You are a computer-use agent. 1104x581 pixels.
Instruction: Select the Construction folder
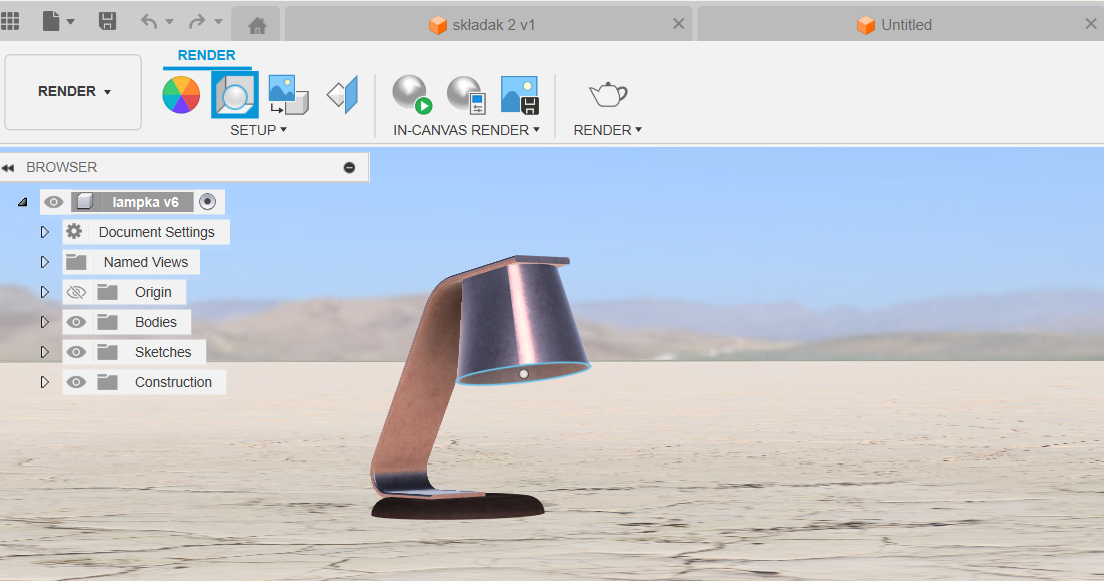tap(173, 382)
